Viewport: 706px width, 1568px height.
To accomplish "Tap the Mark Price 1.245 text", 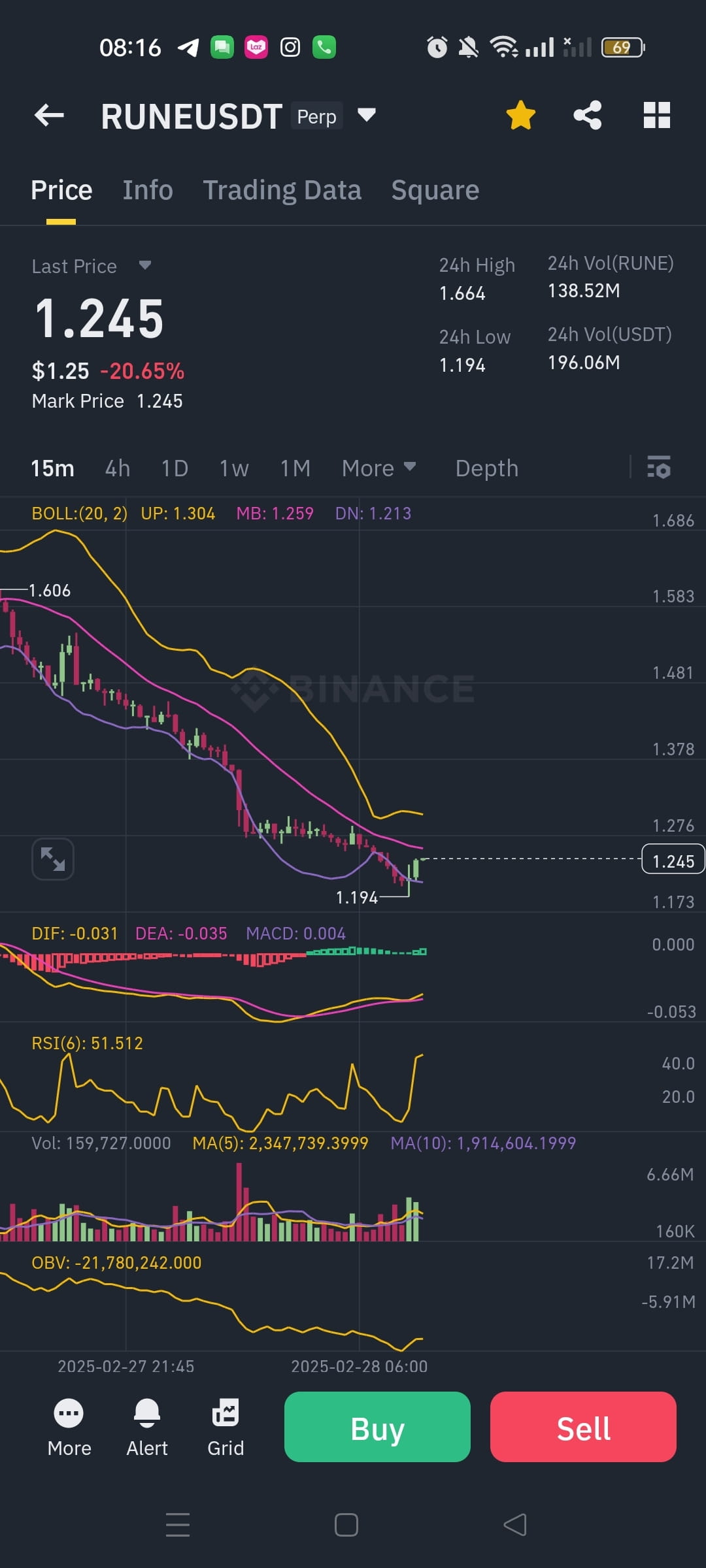I will tap(107, 401).
